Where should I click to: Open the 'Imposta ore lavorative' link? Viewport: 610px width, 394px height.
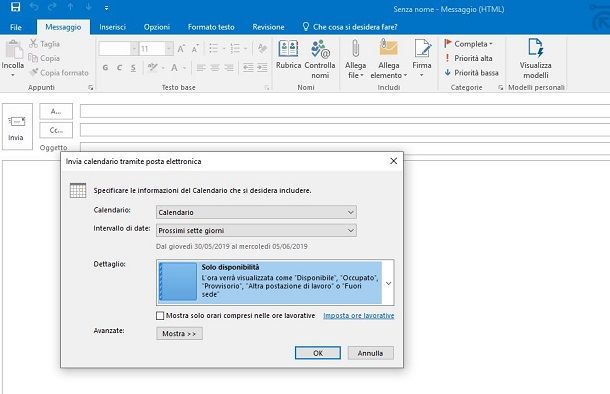pos(359,315)
